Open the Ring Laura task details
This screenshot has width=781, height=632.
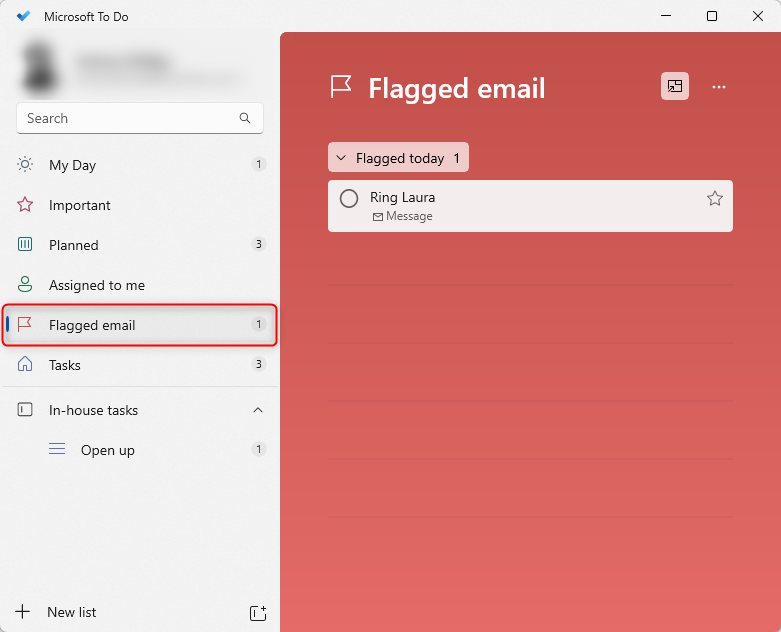pos(530,206)
